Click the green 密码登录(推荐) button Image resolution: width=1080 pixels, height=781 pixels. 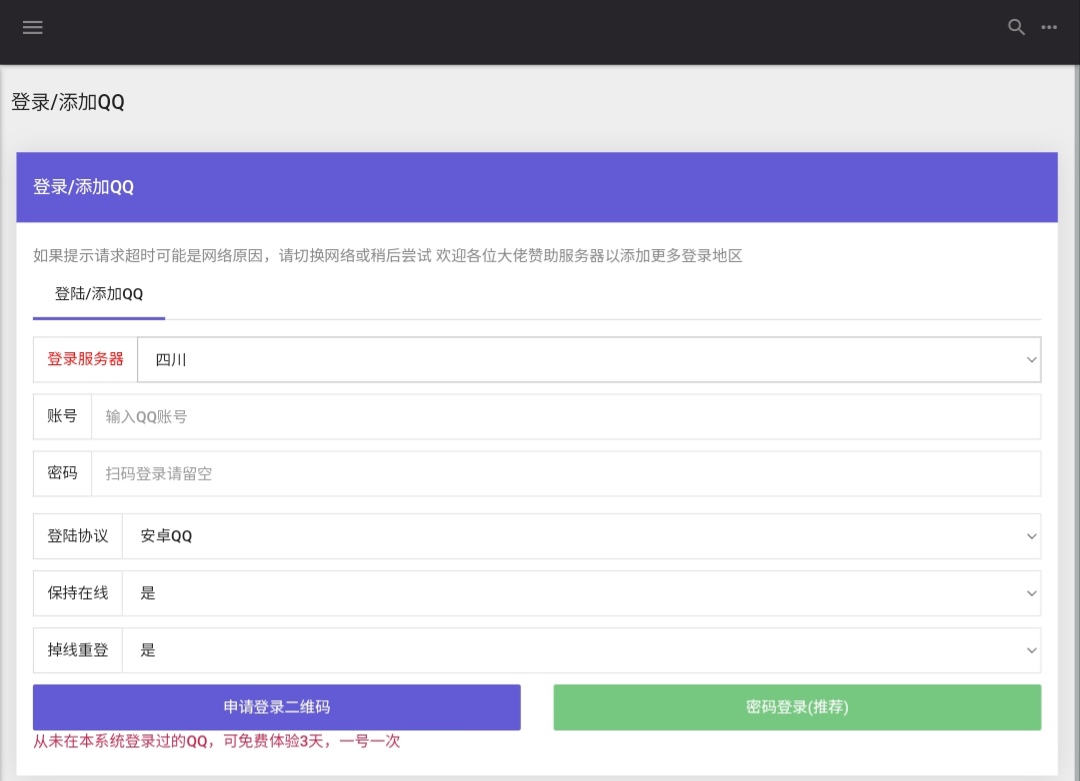point(797,707)
